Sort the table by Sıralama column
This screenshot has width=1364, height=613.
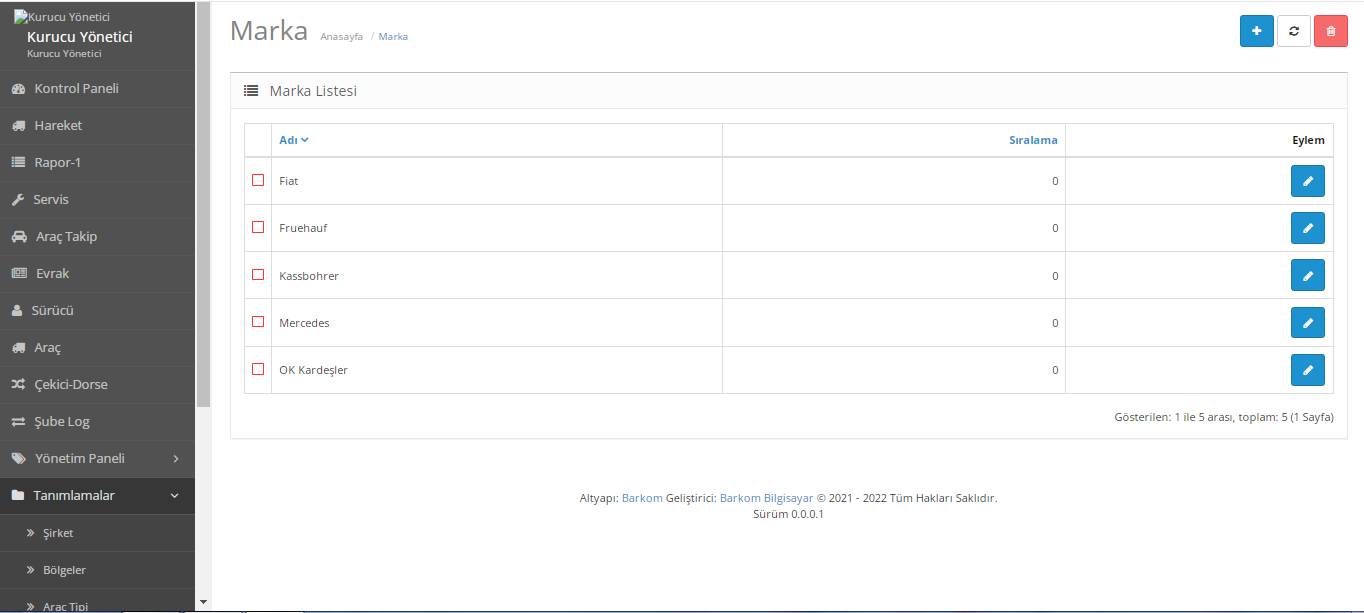pyautogui.click(x=1033, y=140)
